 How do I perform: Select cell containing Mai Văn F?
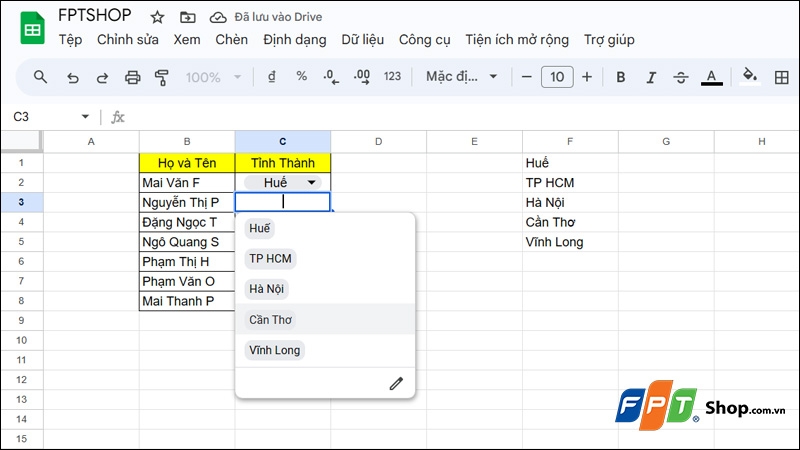(x=187, y=183)
